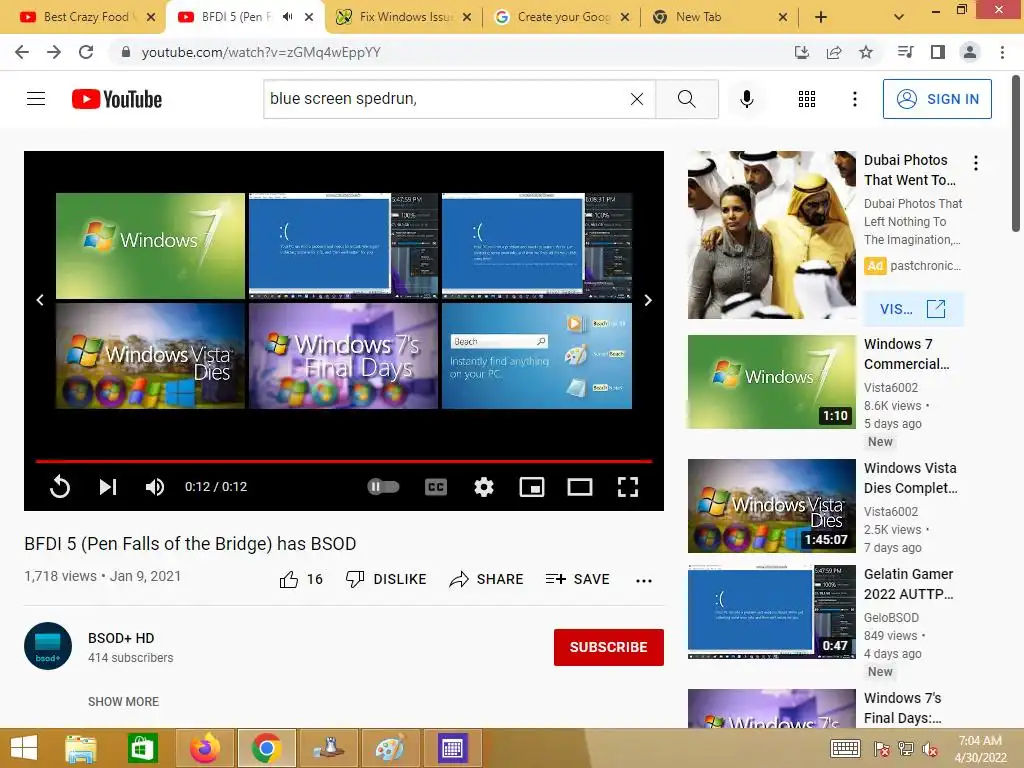Switch to Fix Windows Issues tab

coord(402,17)
